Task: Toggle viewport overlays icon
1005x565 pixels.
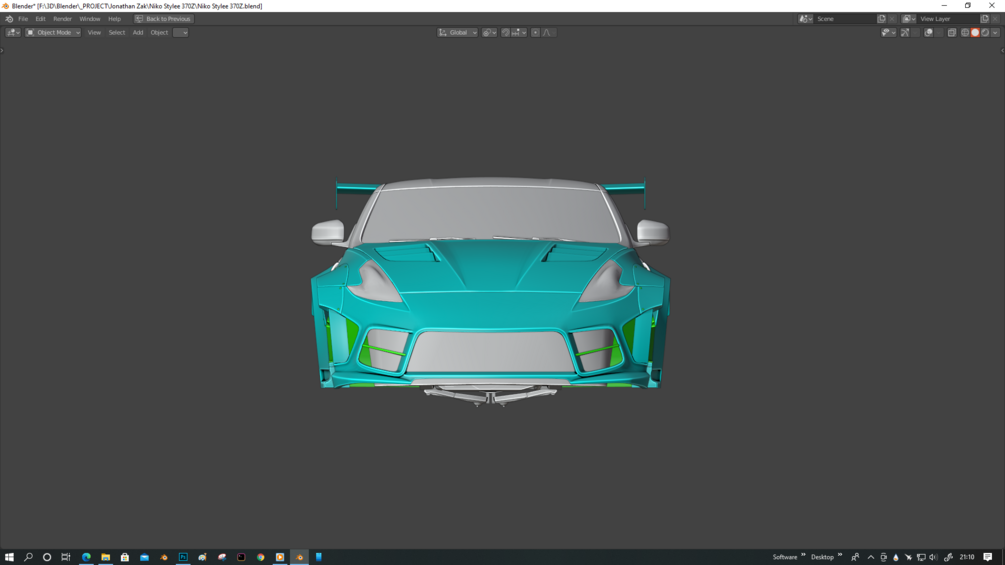Action: [x=929, y=33]
